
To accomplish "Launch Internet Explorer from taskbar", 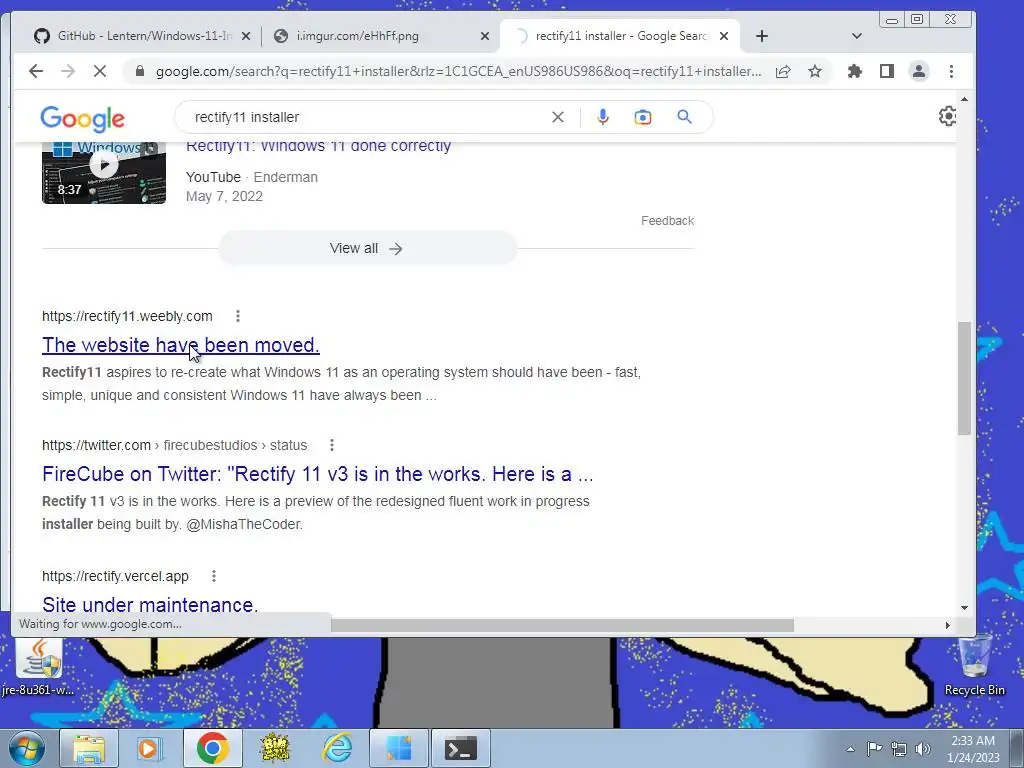I will (338, 748).
